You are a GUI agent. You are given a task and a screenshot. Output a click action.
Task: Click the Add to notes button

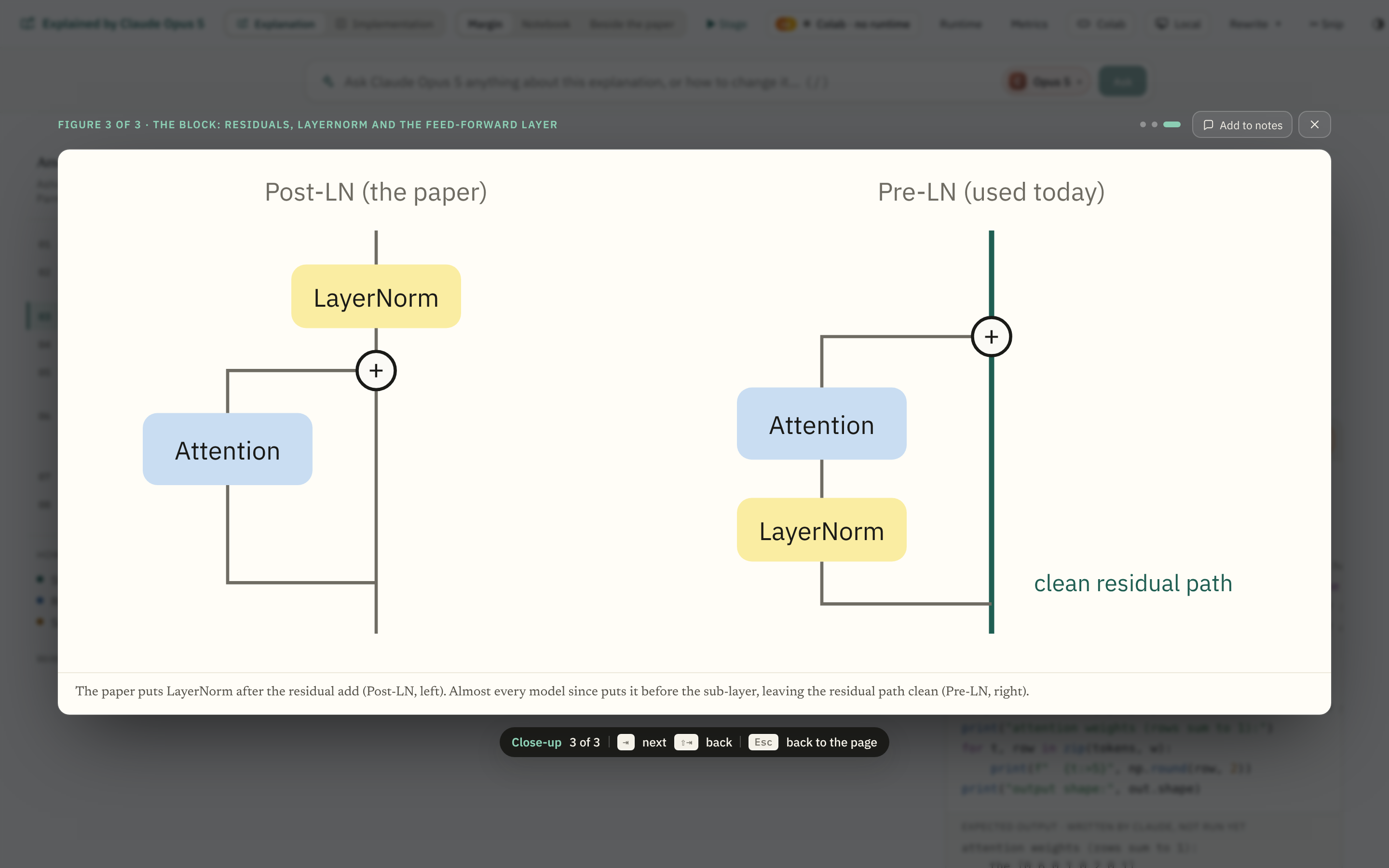coord(1241,124)
